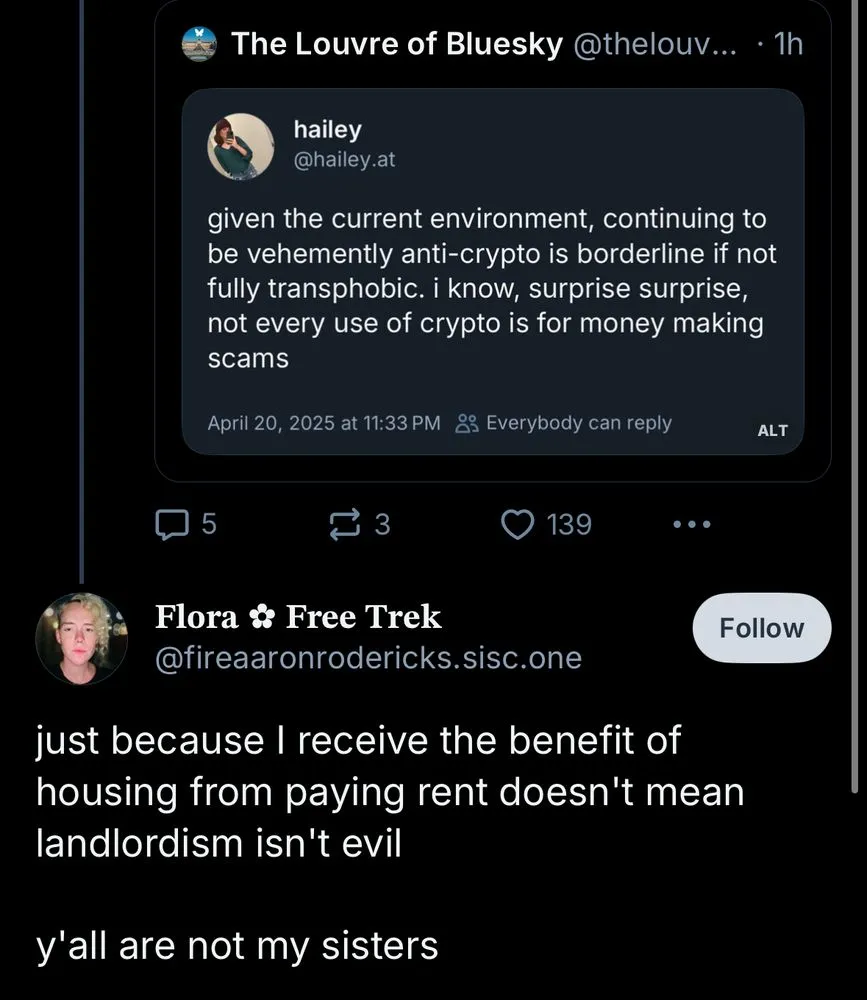Repost using the arrows icon

click(344, 524)
